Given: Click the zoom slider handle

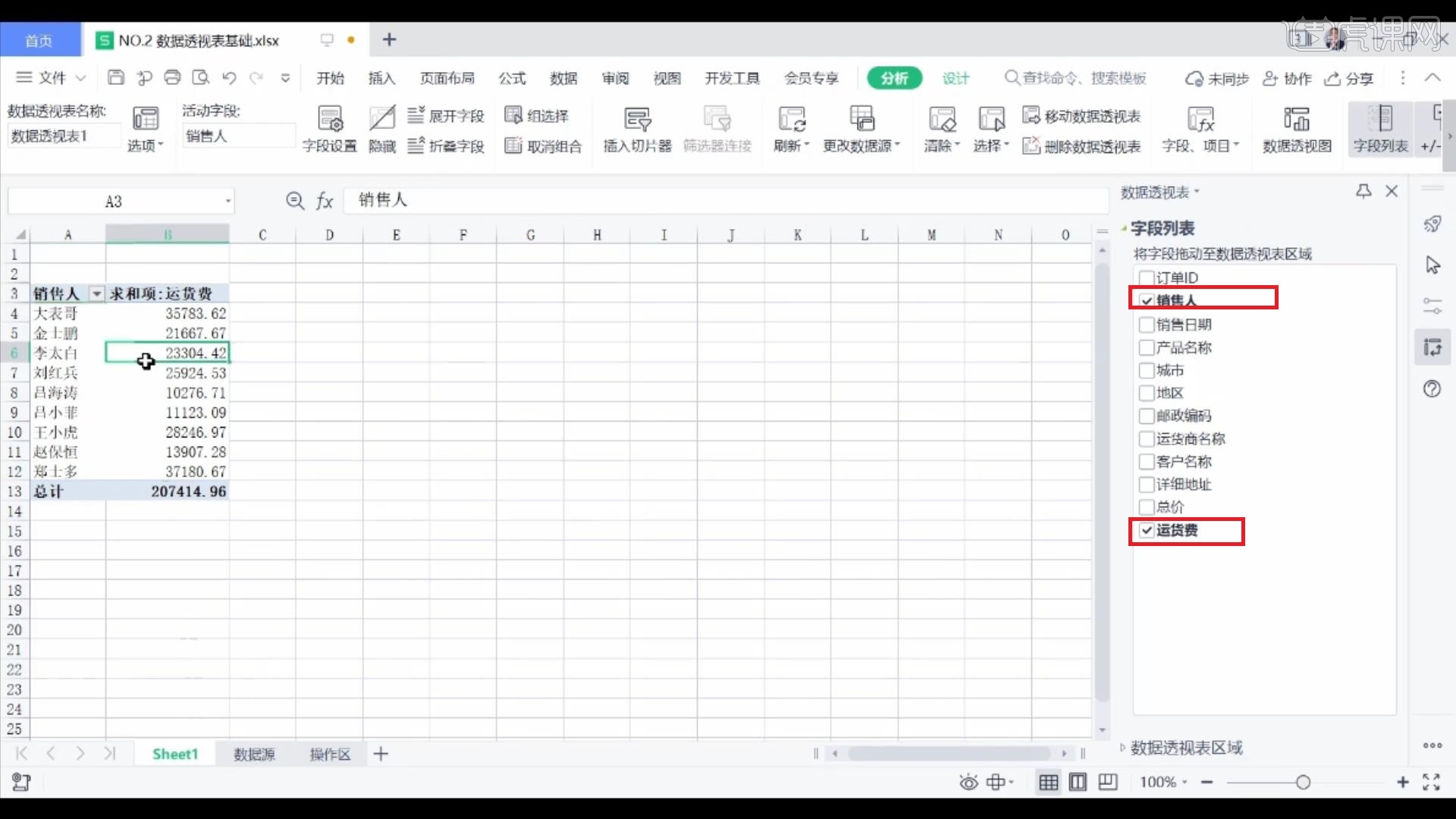Looking at the screenshot, I should [1303, 782].
